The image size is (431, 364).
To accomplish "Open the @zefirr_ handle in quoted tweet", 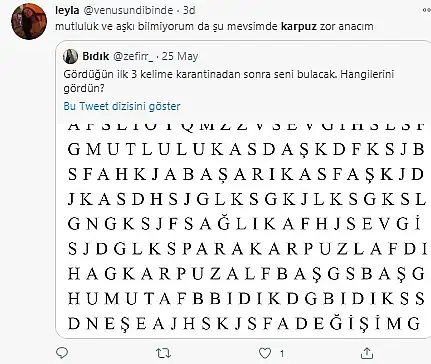I will [x=134, y=56].
